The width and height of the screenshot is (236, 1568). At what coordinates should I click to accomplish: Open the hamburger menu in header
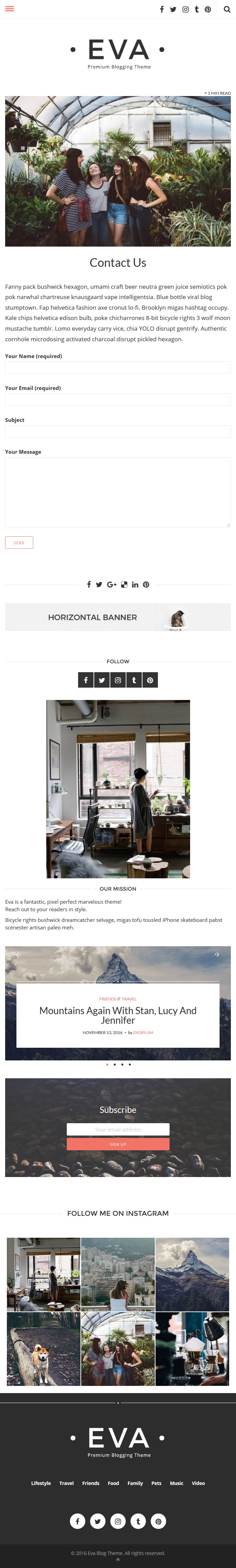10,9
